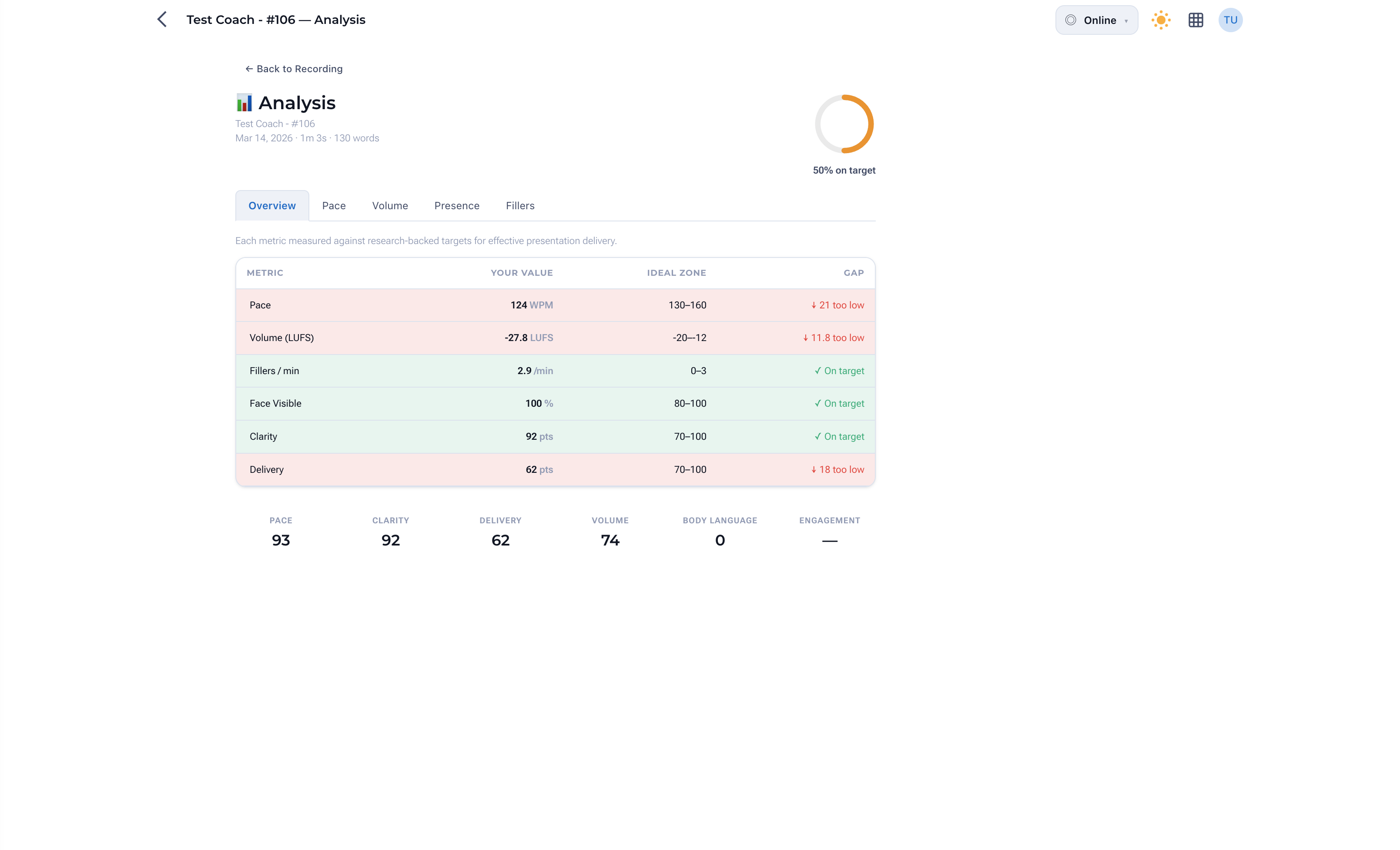Click the status circle inside the Online button

click(x=1071, y=20)
